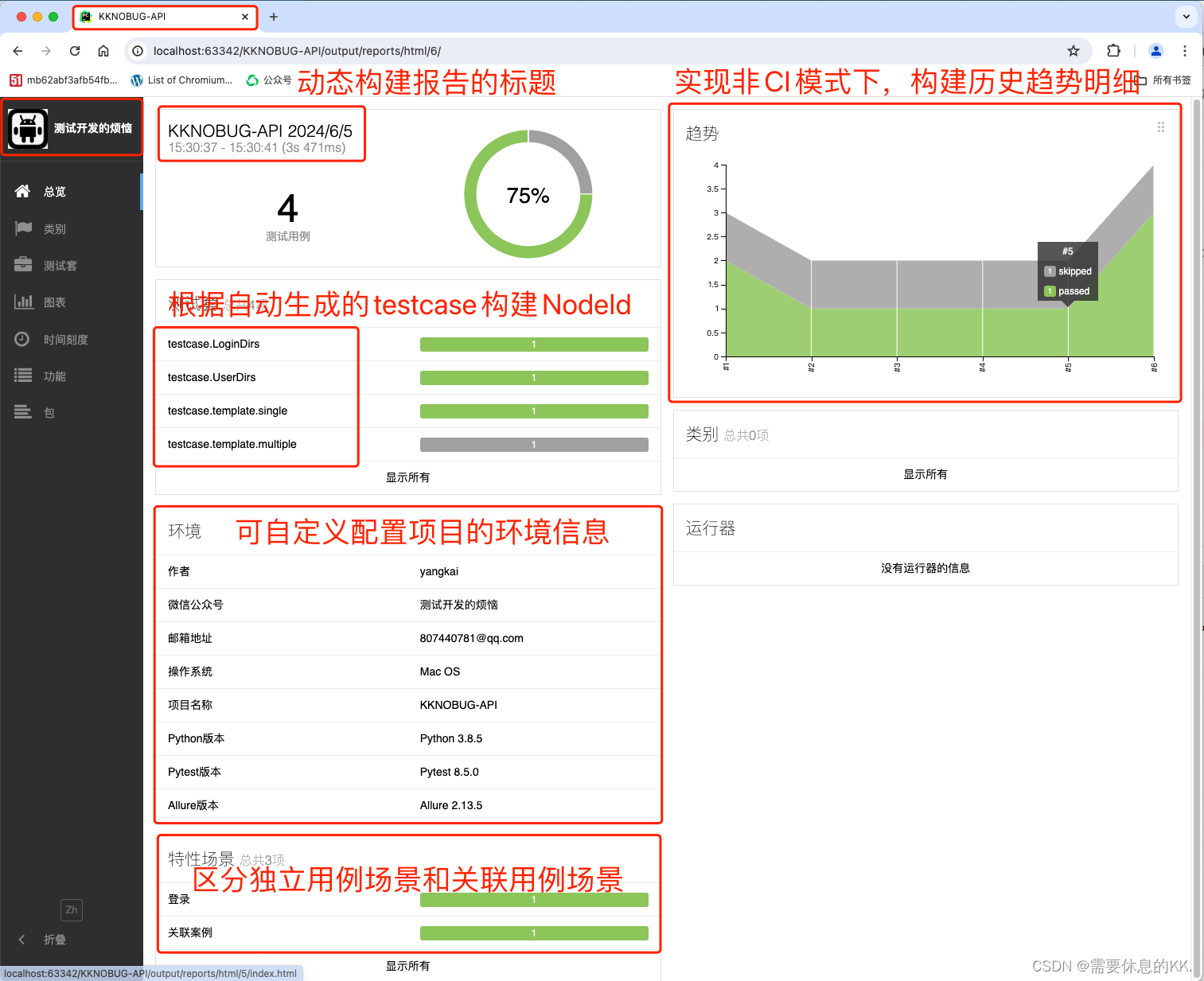This screenshot has width=1204, height=981.
Task: Click 显示所有 under the 特性场景 widget
Action: tap(407, 966)
